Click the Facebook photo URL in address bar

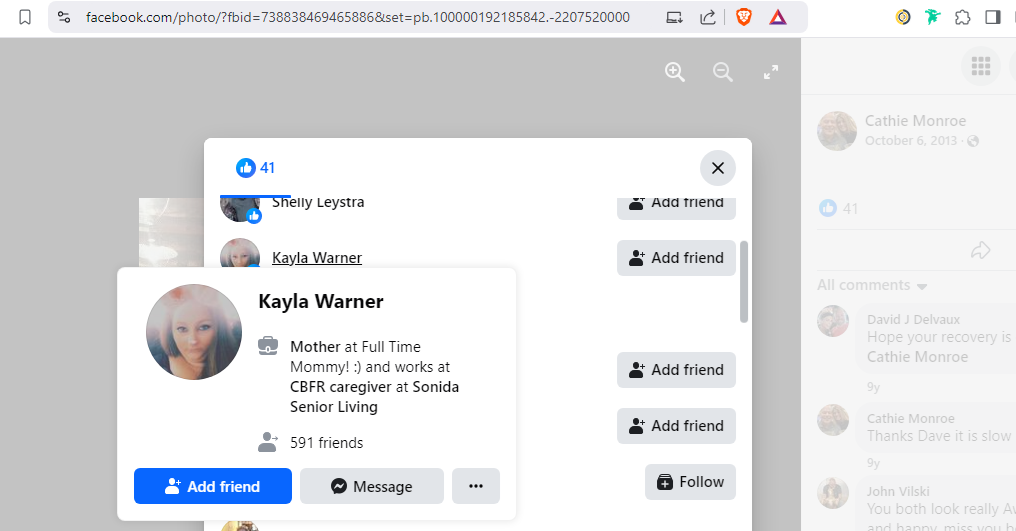(358, 17)
